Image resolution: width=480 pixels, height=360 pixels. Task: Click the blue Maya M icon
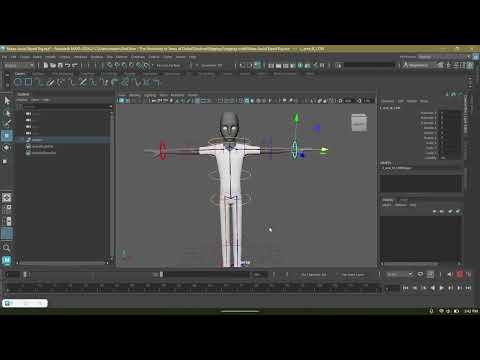point(7,260)
